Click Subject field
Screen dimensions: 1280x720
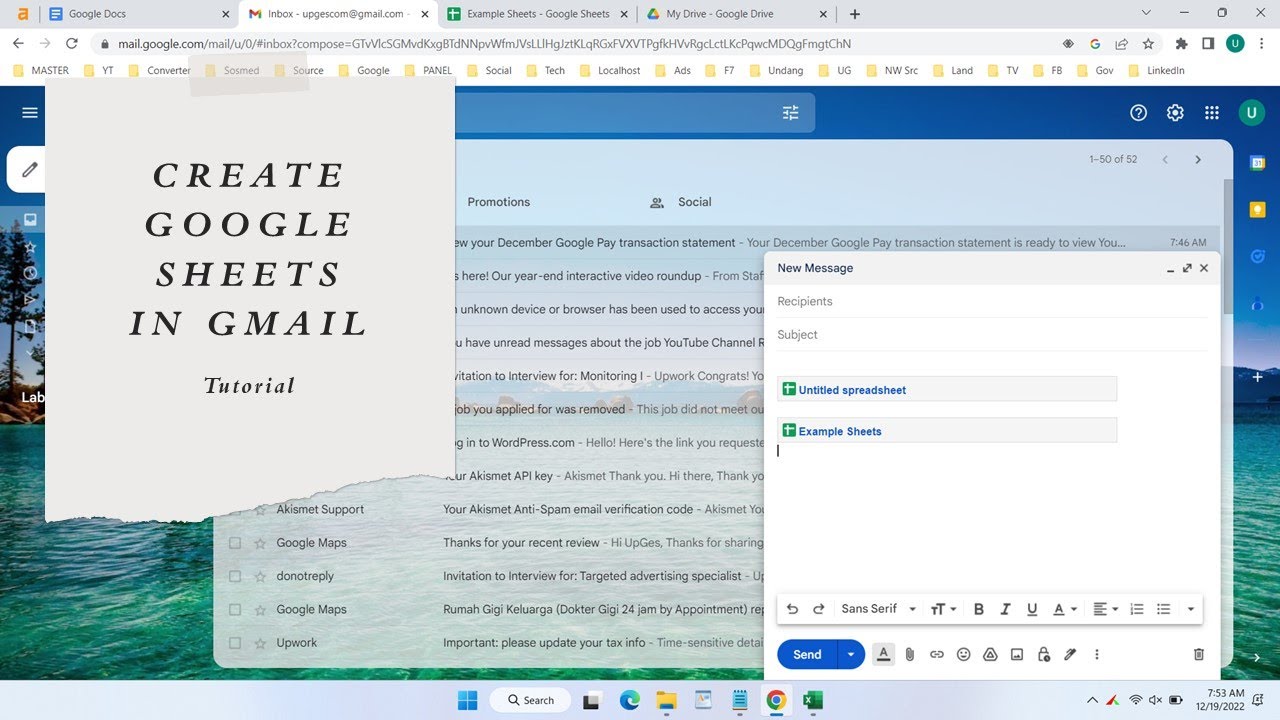click(x=992, y=335)
